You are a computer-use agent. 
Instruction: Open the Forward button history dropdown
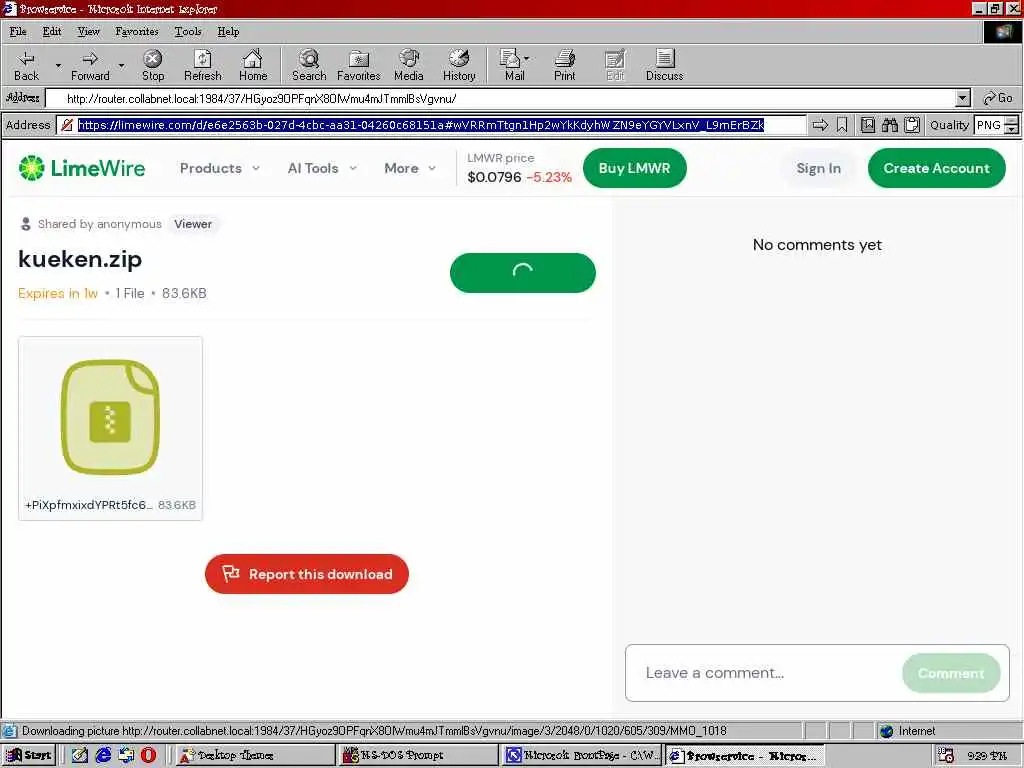pyautogui.click(x=121, y=65)
